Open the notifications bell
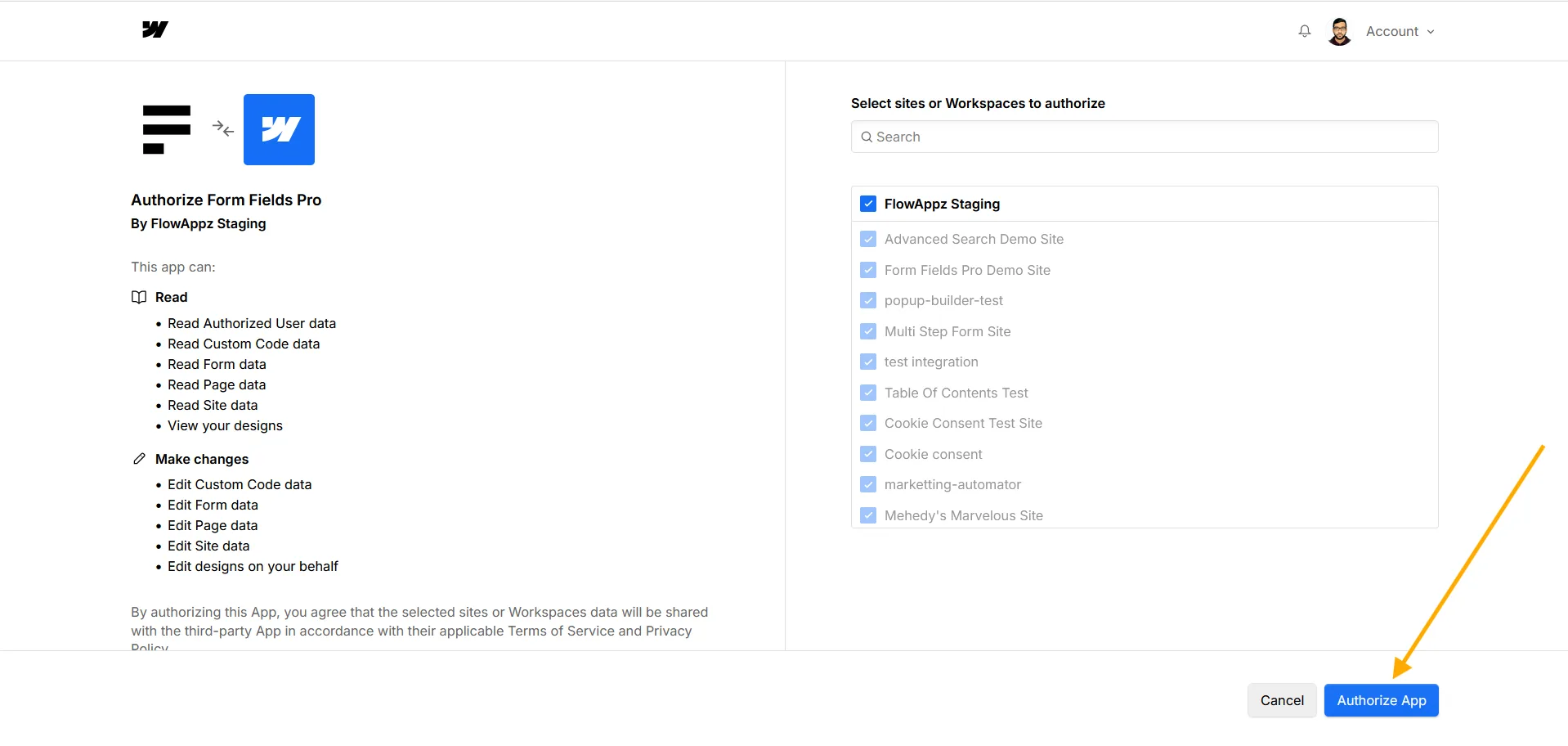This screenshot has width=1568, height=746. [x=1305, y=31]
